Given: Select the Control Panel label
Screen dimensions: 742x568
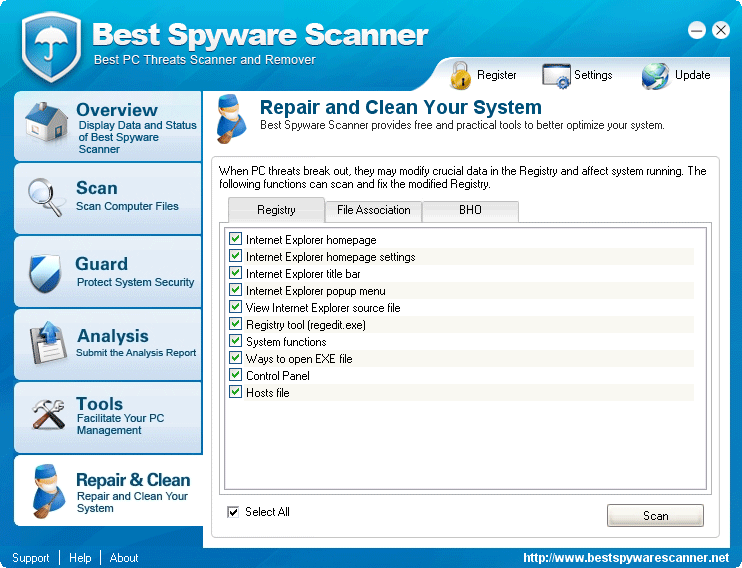Looking at the screenshot, I should tap(278, 376).
